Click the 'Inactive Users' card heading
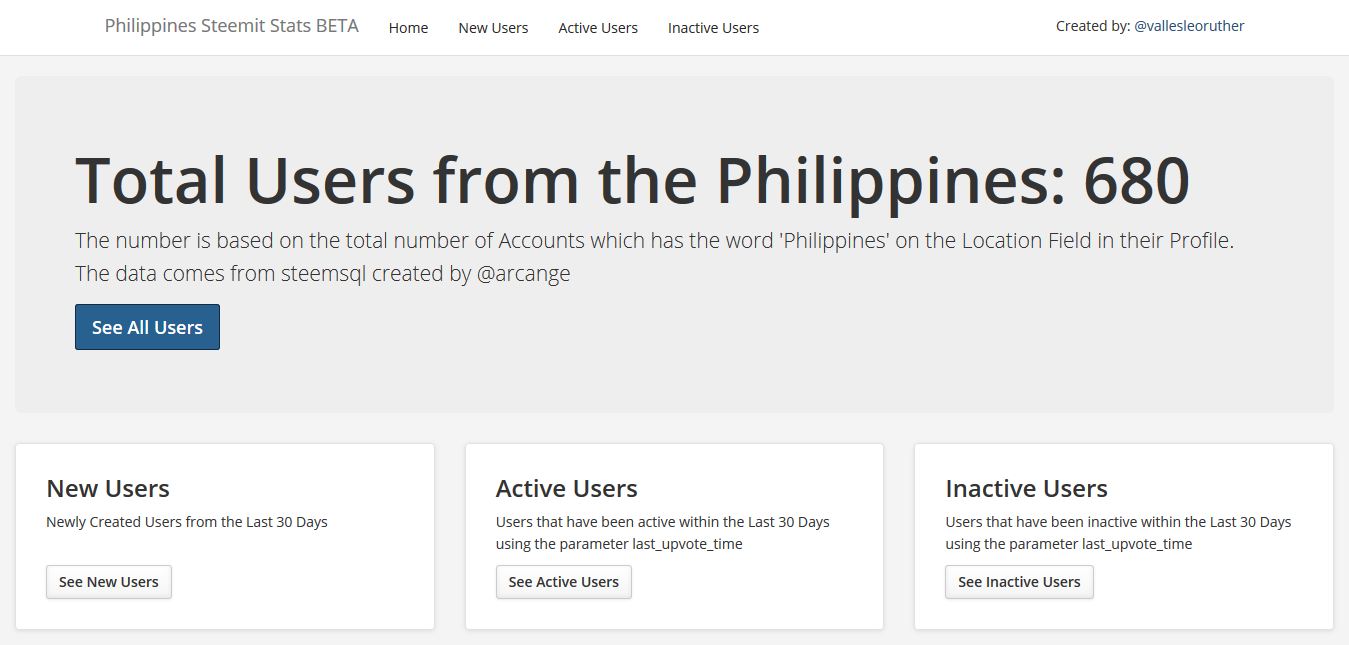 tap(1026, 489)
